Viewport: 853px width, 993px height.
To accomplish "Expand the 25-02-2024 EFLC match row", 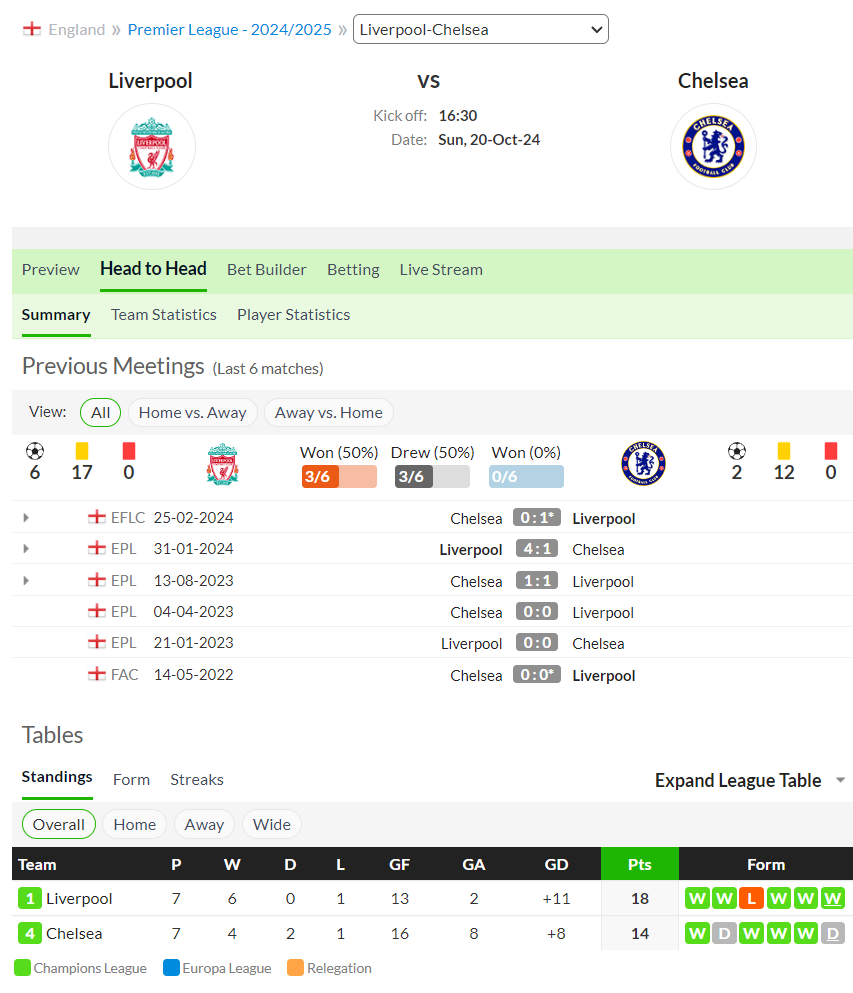I will [x=26, y=517].
